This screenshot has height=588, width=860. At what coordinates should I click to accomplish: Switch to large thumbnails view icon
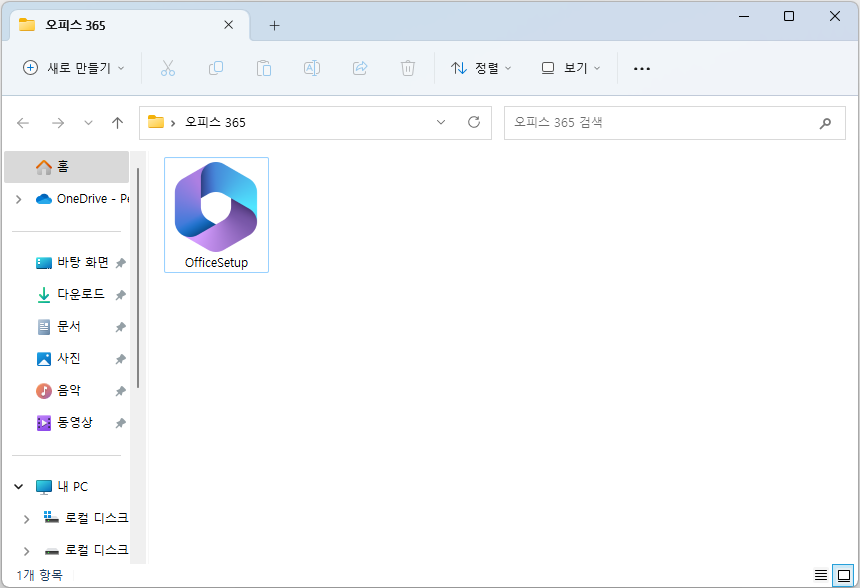pos(844,575)
